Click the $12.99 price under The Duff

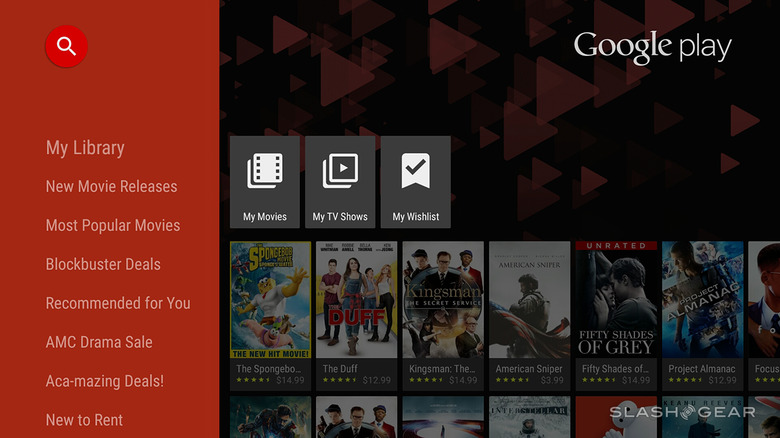click(377, 380)
